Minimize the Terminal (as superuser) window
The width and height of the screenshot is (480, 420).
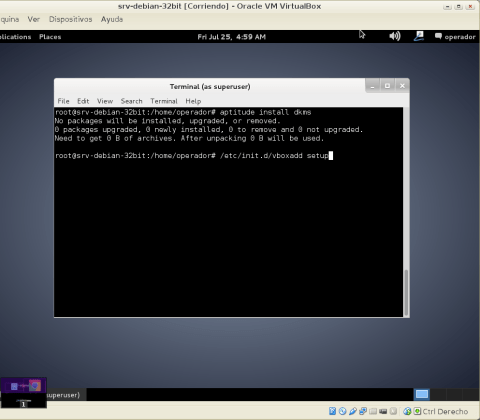[372, 86]
